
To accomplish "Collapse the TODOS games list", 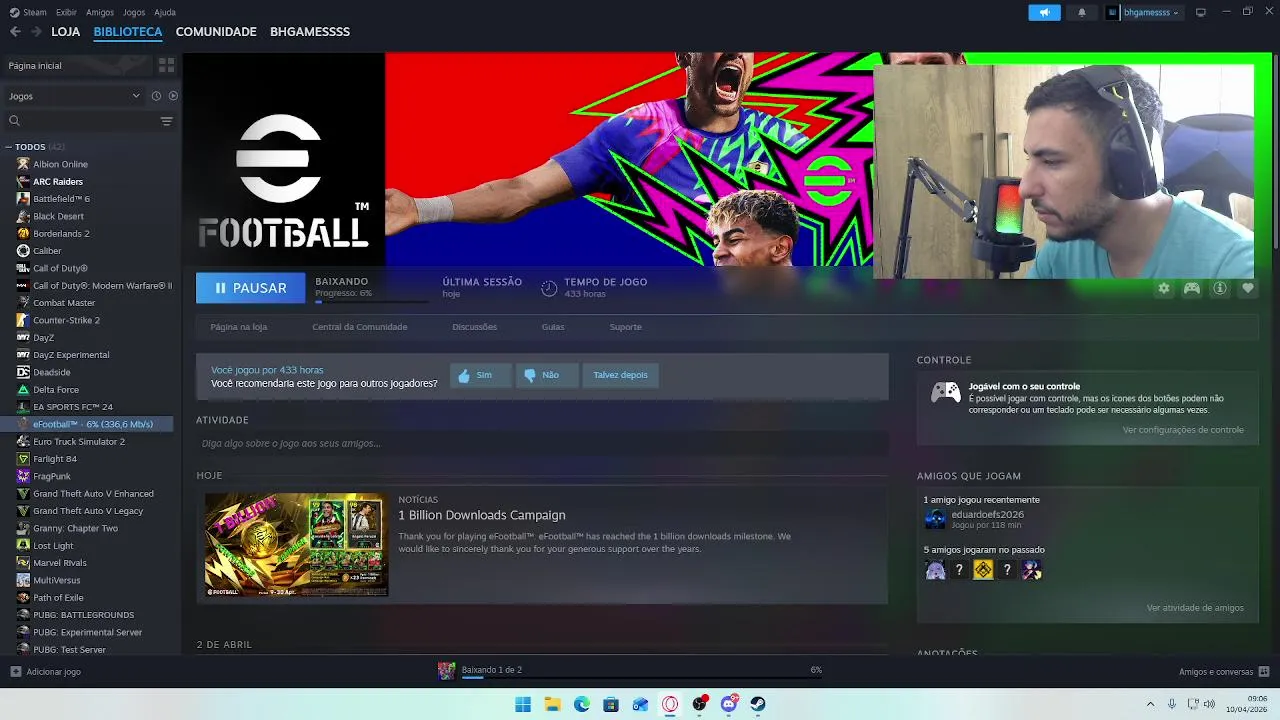I will (9, 147).
